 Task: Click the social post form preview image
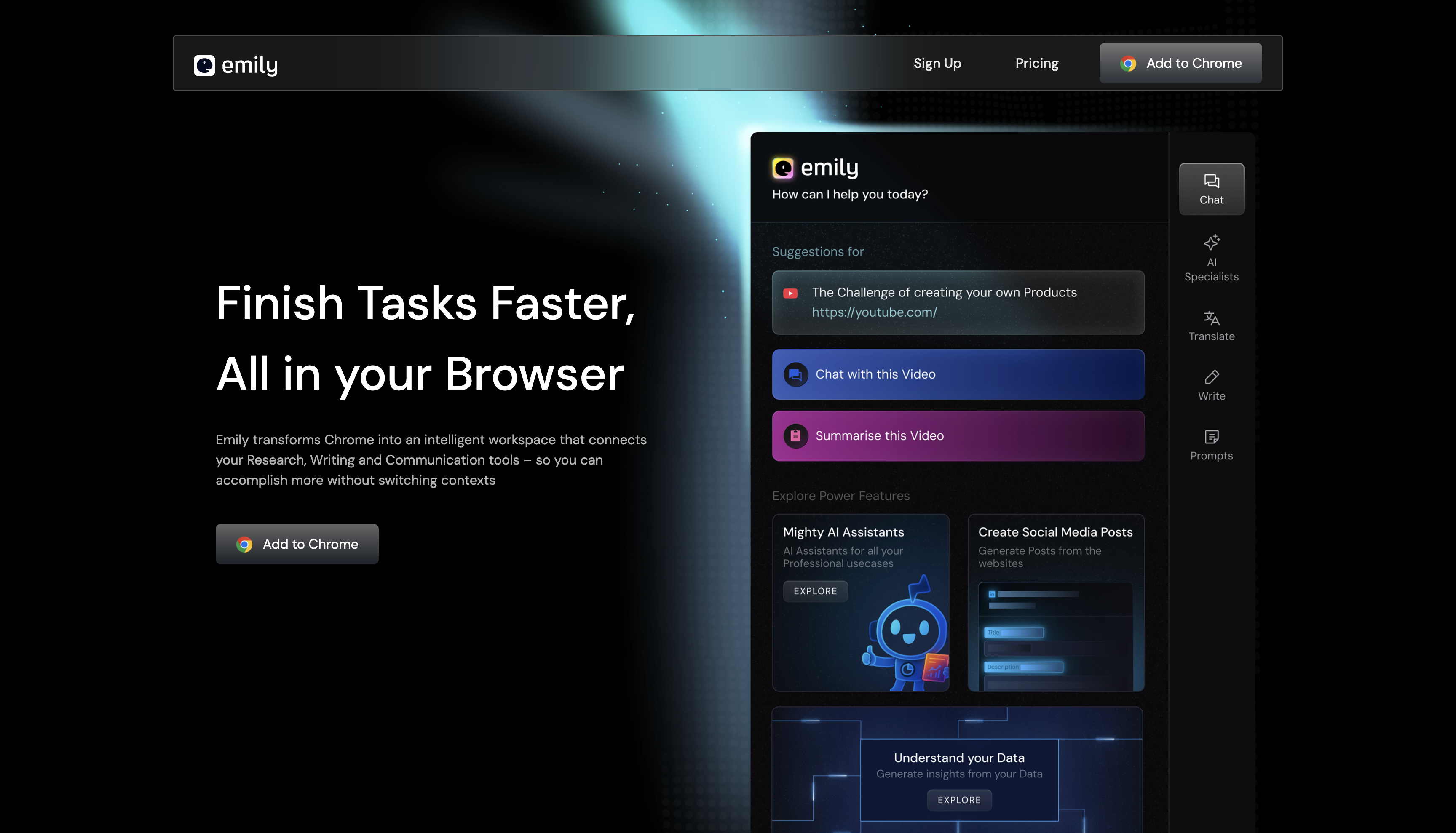[1055, 637]
